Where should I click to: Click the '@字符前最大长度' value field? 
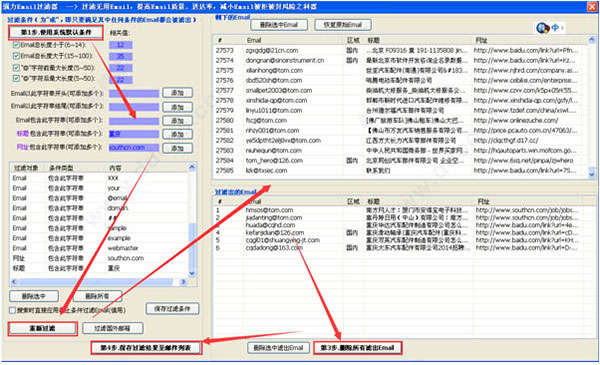(x=121, y=68)
